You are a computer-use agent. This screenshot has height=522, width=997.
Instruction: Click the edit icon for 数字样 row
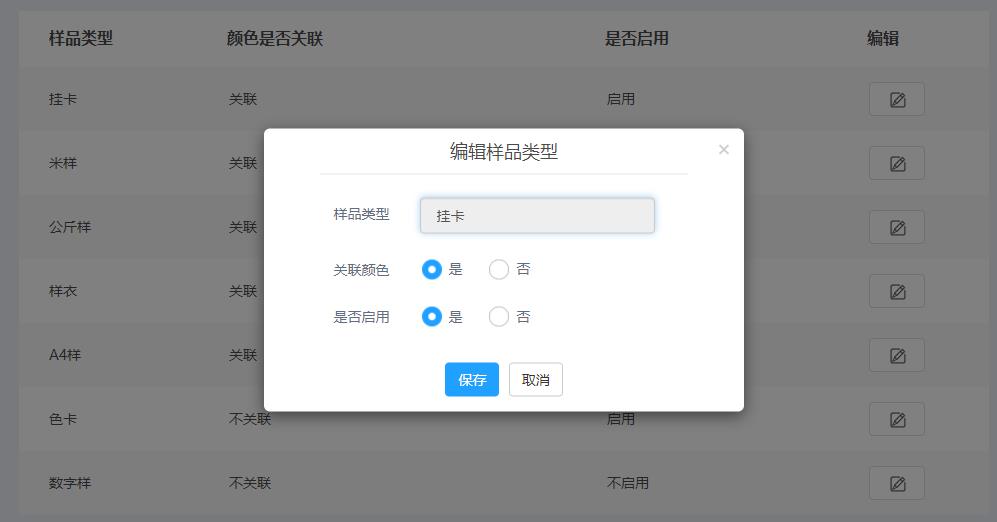[897, 483]
